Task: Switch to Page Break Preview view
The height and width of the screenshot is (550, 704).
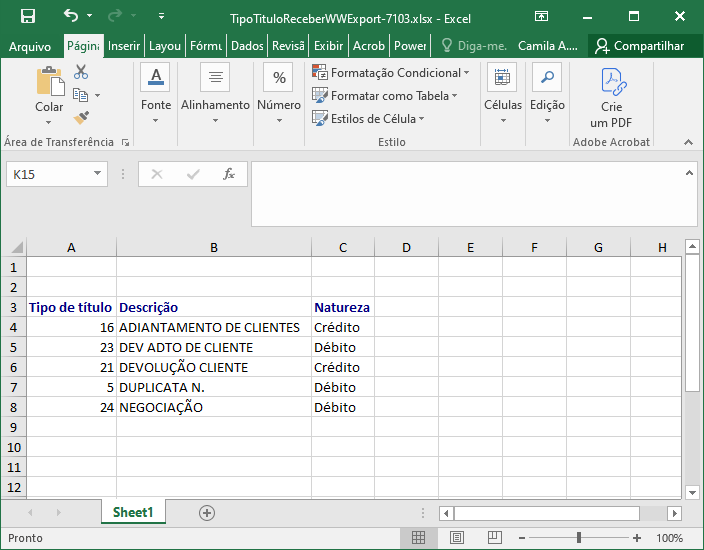Action: tap(494, 537)
